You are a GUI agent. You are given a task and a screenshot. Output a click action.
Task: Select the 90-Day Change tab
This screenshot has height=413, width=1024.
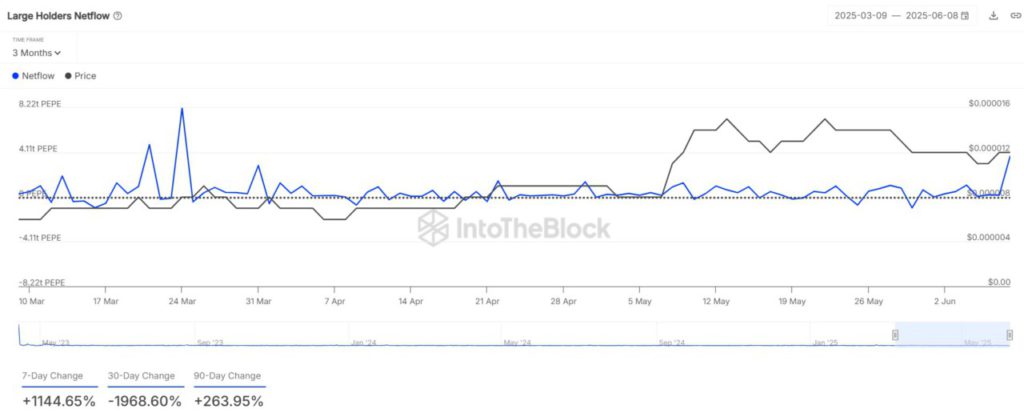(228, 376)
